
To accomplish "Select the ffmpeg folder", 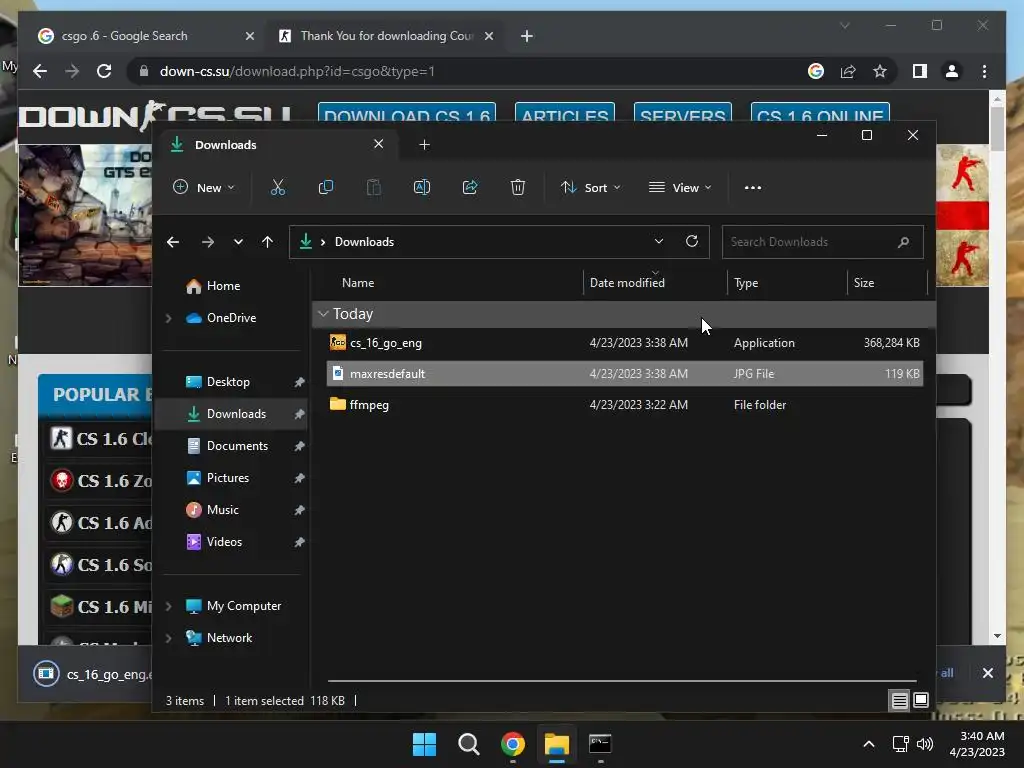I will pos(625,405).
